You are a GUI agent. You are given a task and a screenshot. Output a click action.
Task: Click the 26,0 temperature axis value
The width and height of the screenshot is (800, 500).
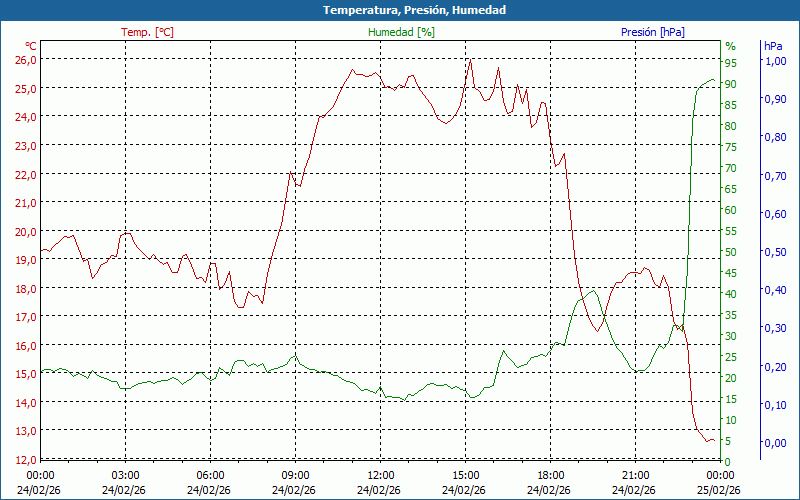[26, 60]
